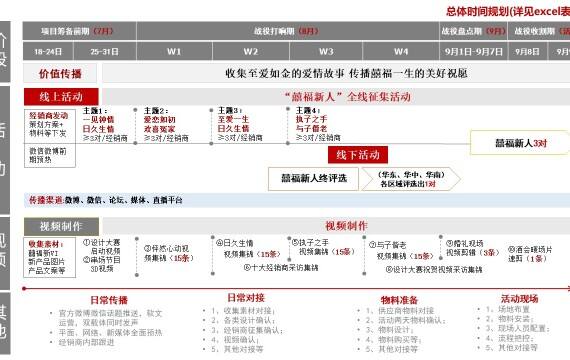Click the 18-24日 date header cell
The width and height of the screenshot is (570, 360).
pyautogui.click(x=48, y=51)
